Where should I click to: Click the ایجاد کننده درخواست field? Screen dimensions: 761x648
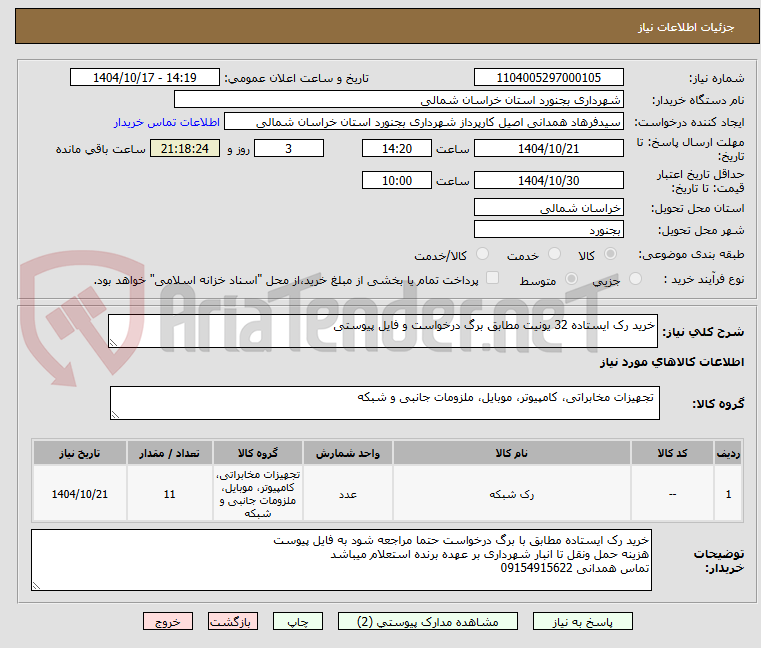tap(424, 121)
